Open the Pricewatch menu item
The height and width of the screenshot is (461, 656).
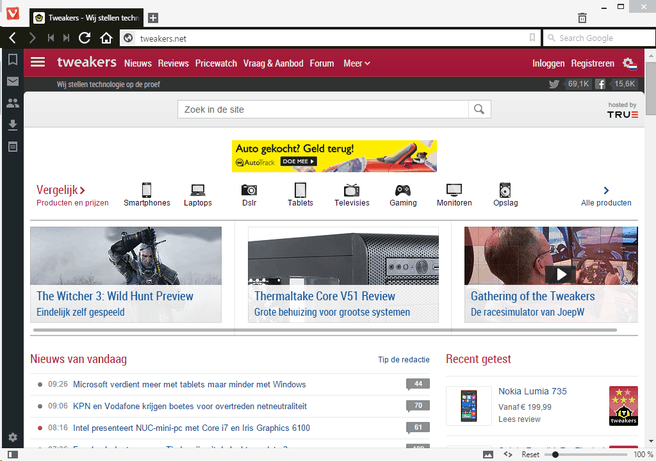click(216, 64)
